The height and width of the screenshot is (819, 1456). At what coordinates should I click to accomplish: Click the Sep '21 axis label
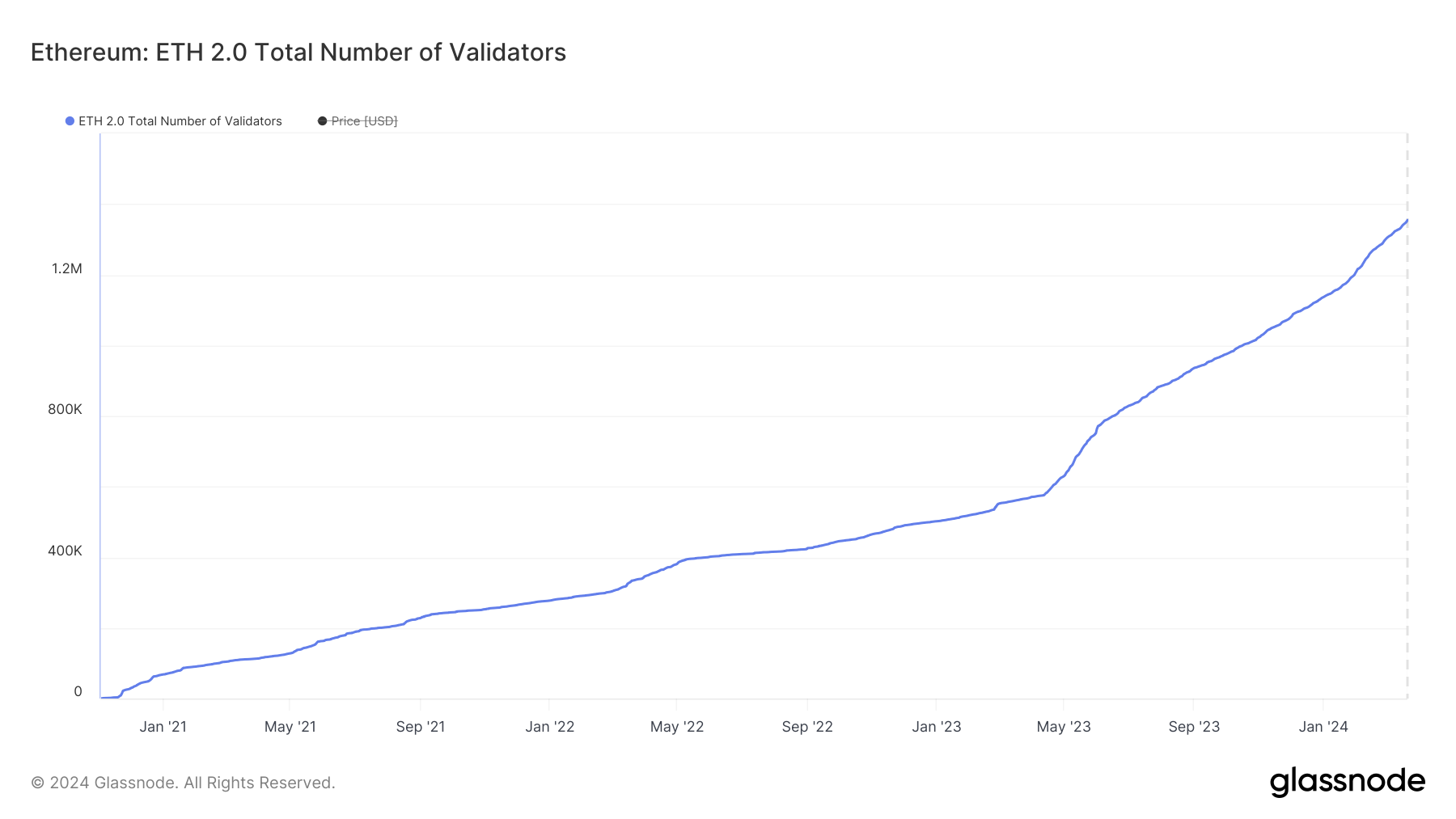[x=421, y=726]
